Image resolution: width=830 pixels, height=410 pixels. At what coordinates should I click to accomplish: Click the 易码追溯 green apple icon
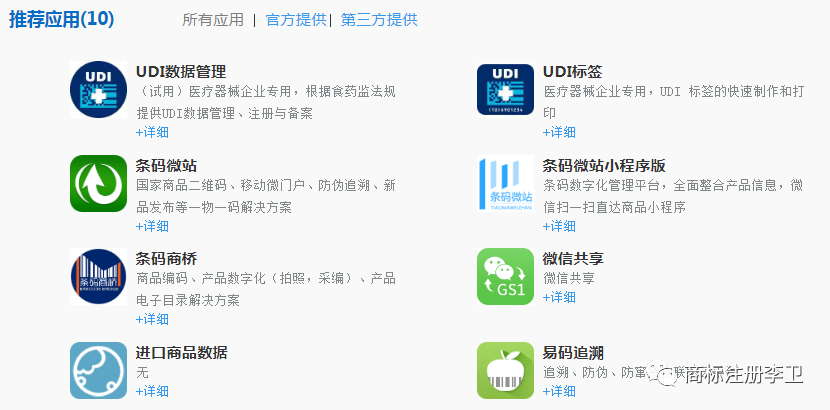click(x=505, y=370)
